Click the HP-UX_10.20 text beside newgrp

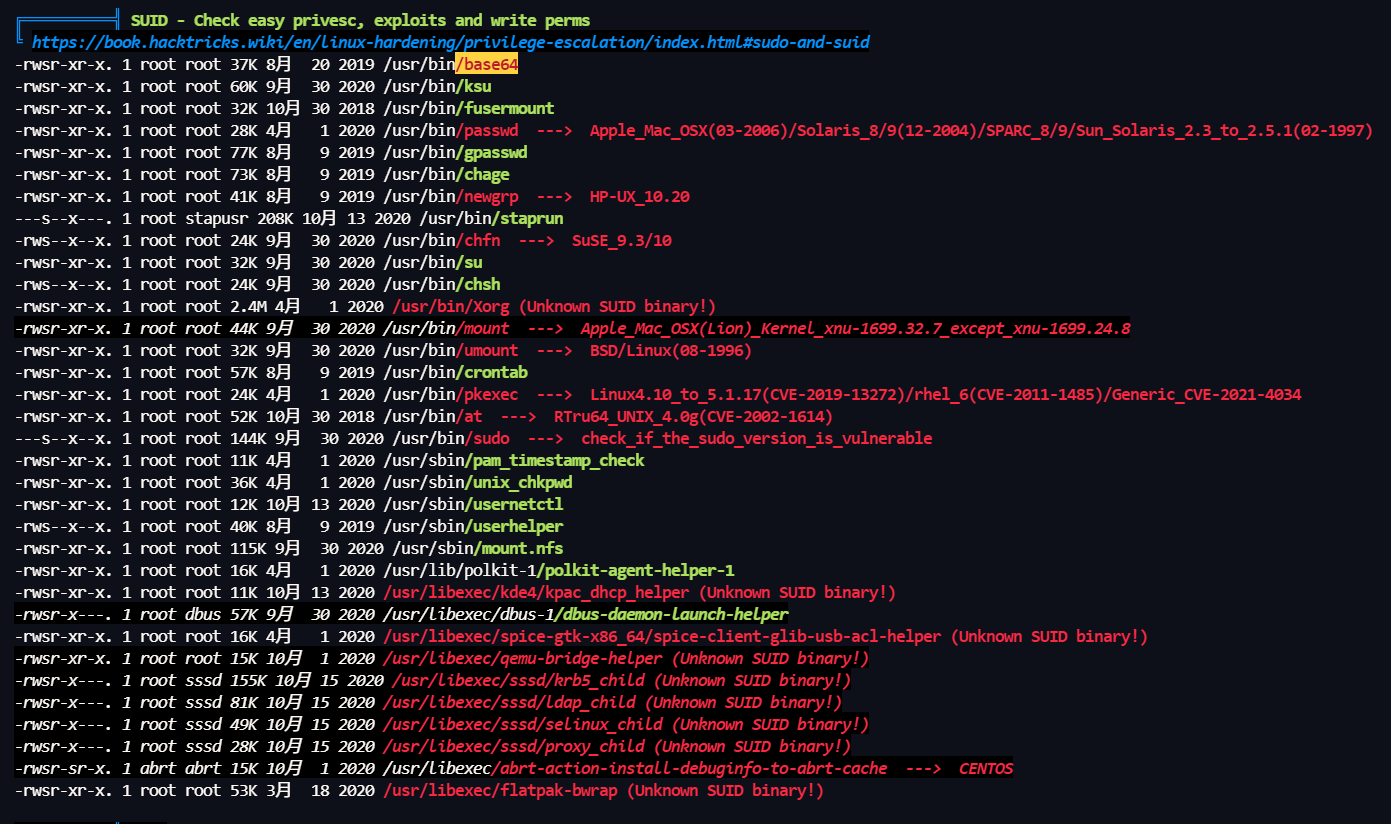click(639, 196)
